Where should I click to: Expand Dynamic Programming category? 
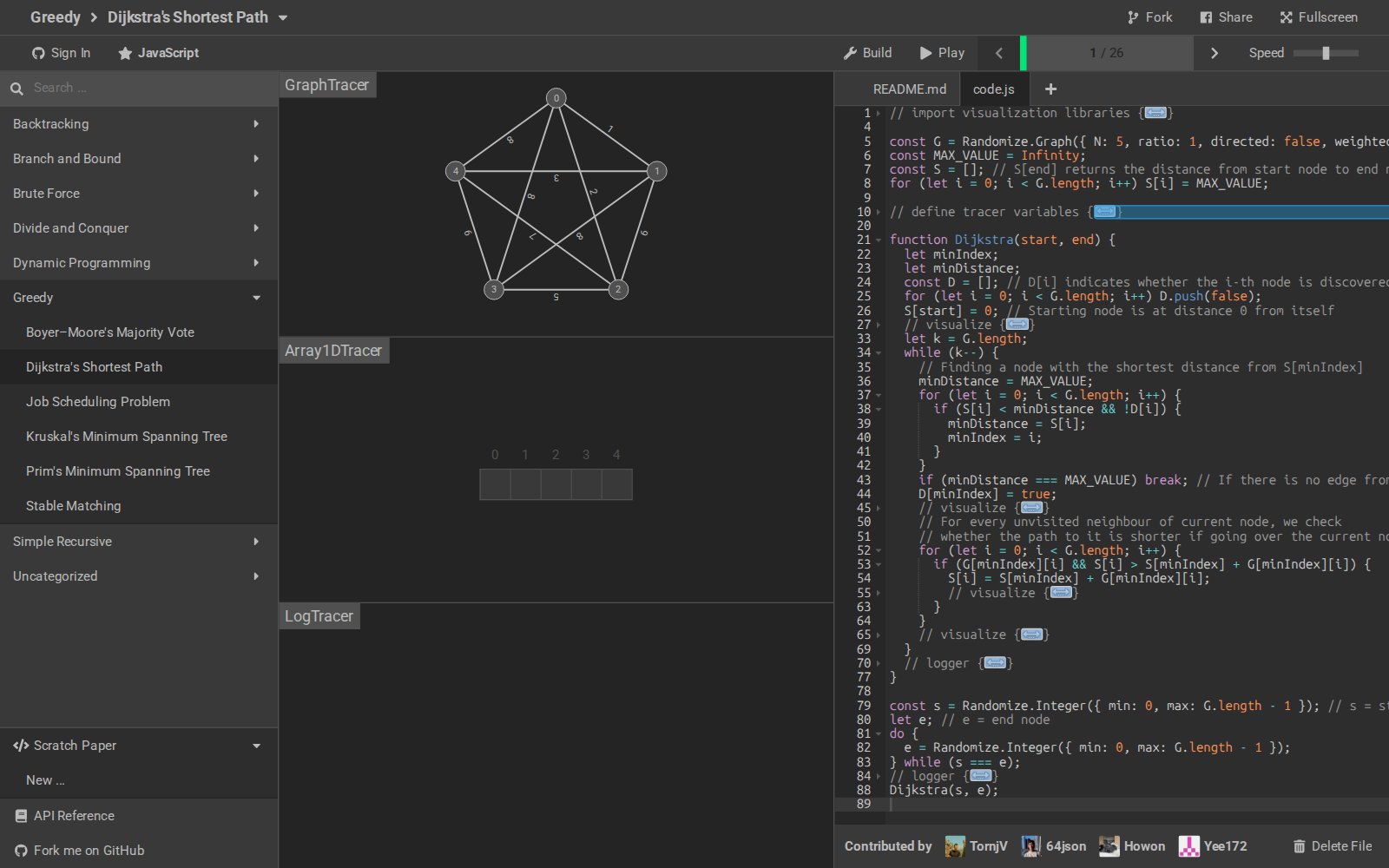(139, 263)
